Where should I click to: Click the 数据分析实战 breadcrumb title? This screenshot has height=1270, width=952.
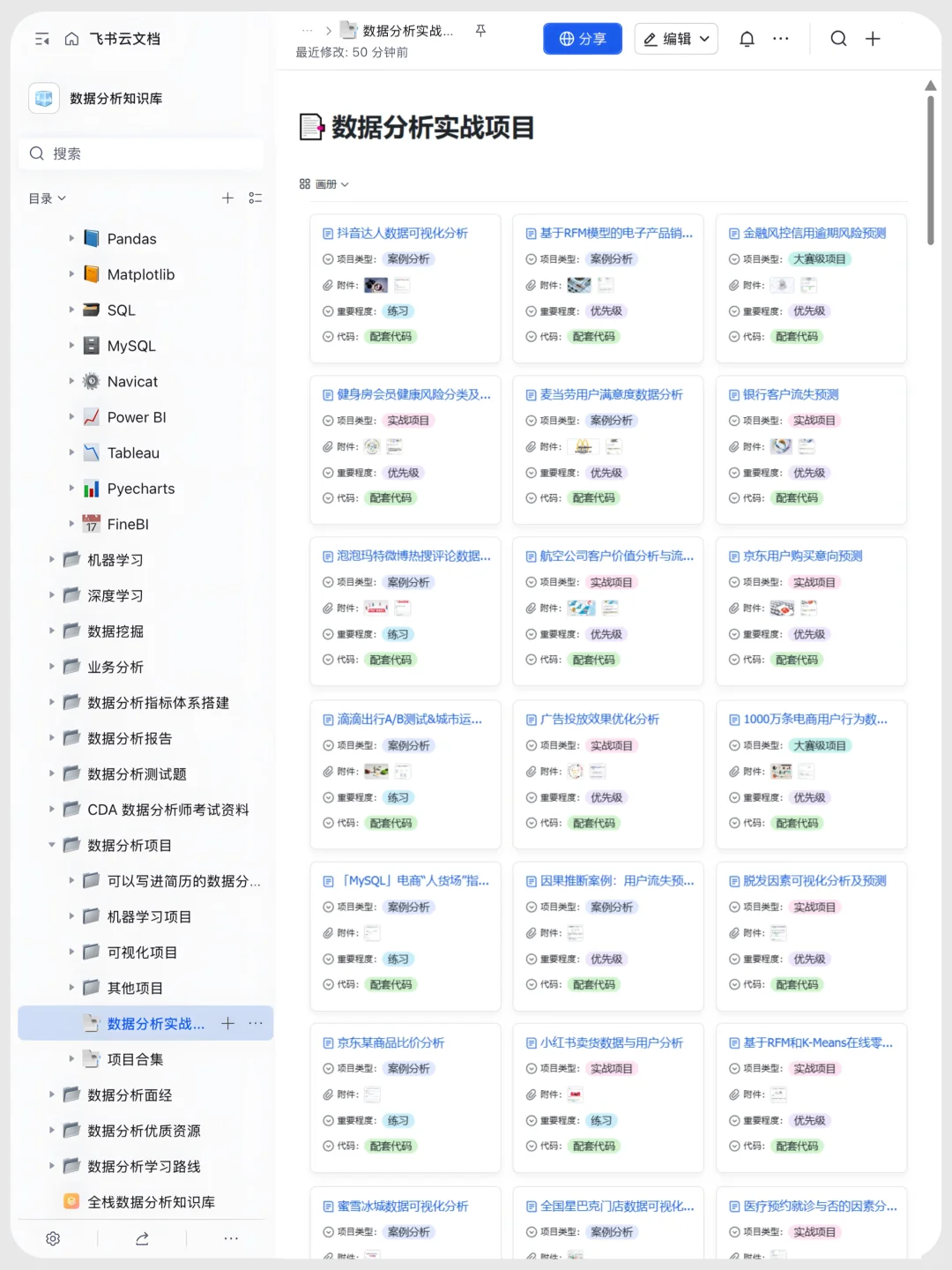[408, 31]
